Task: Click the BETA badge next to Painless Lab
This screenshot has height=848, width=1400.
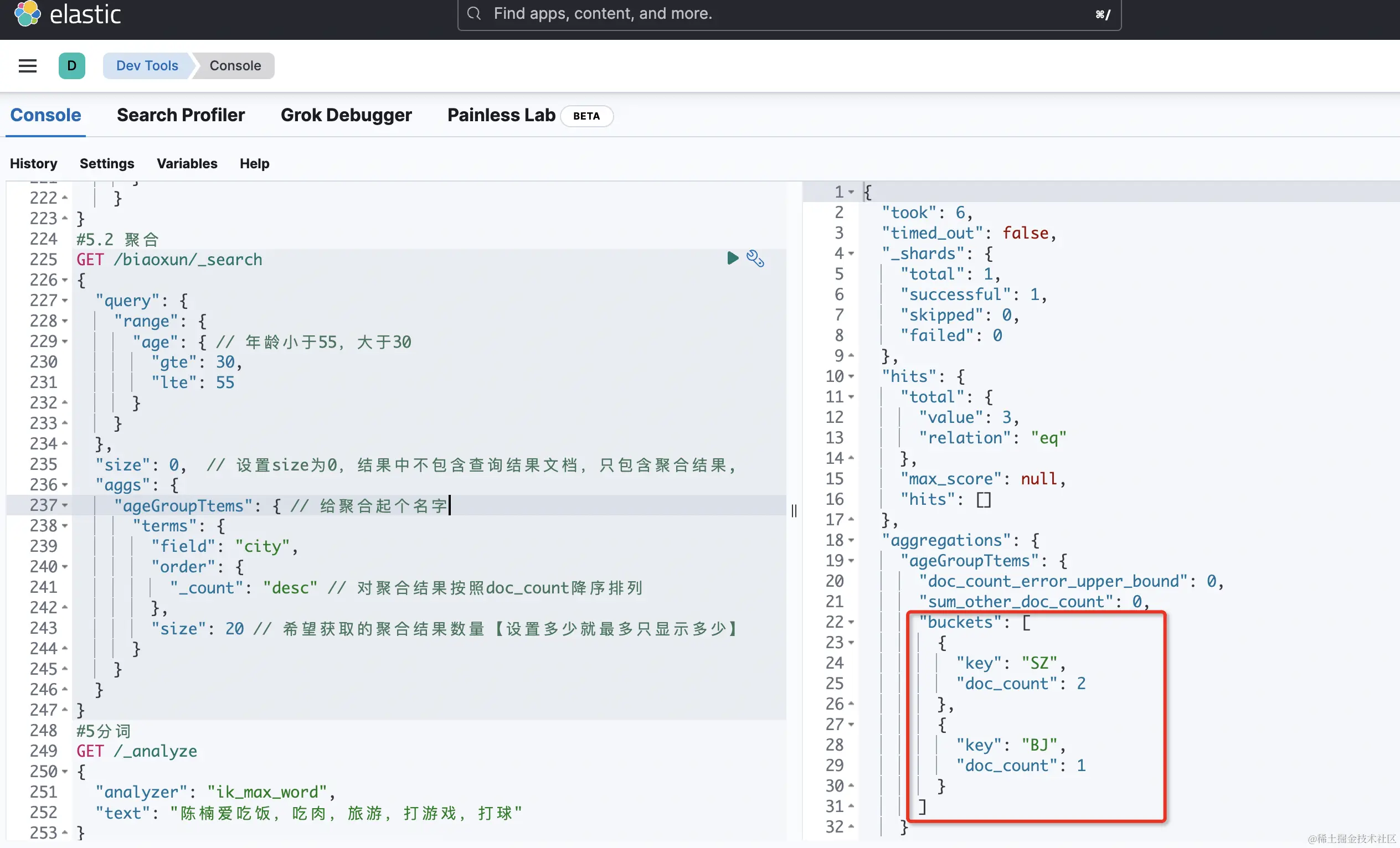Action: [586, 116]
